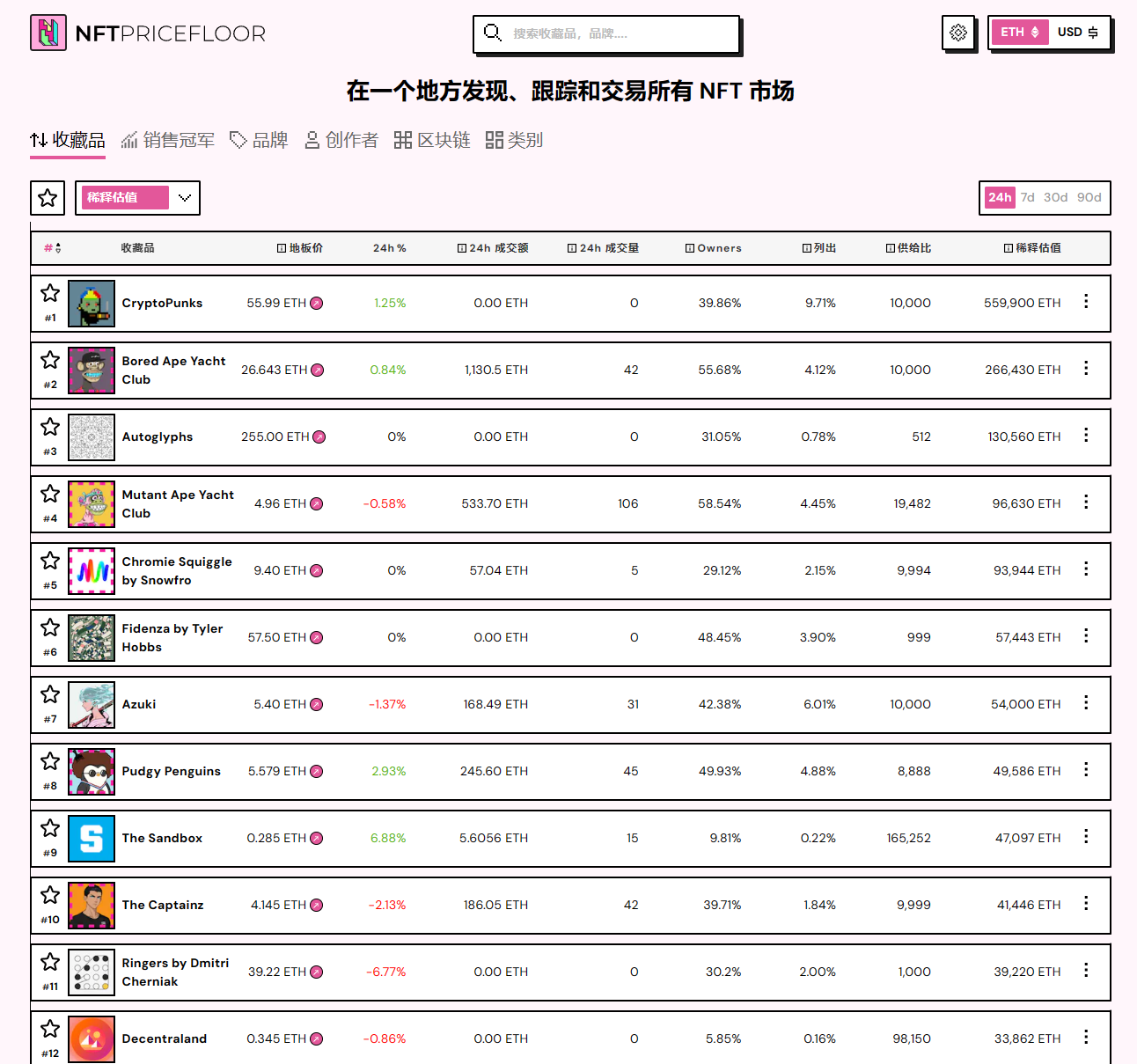Click info icon on Owners column header

690,248
